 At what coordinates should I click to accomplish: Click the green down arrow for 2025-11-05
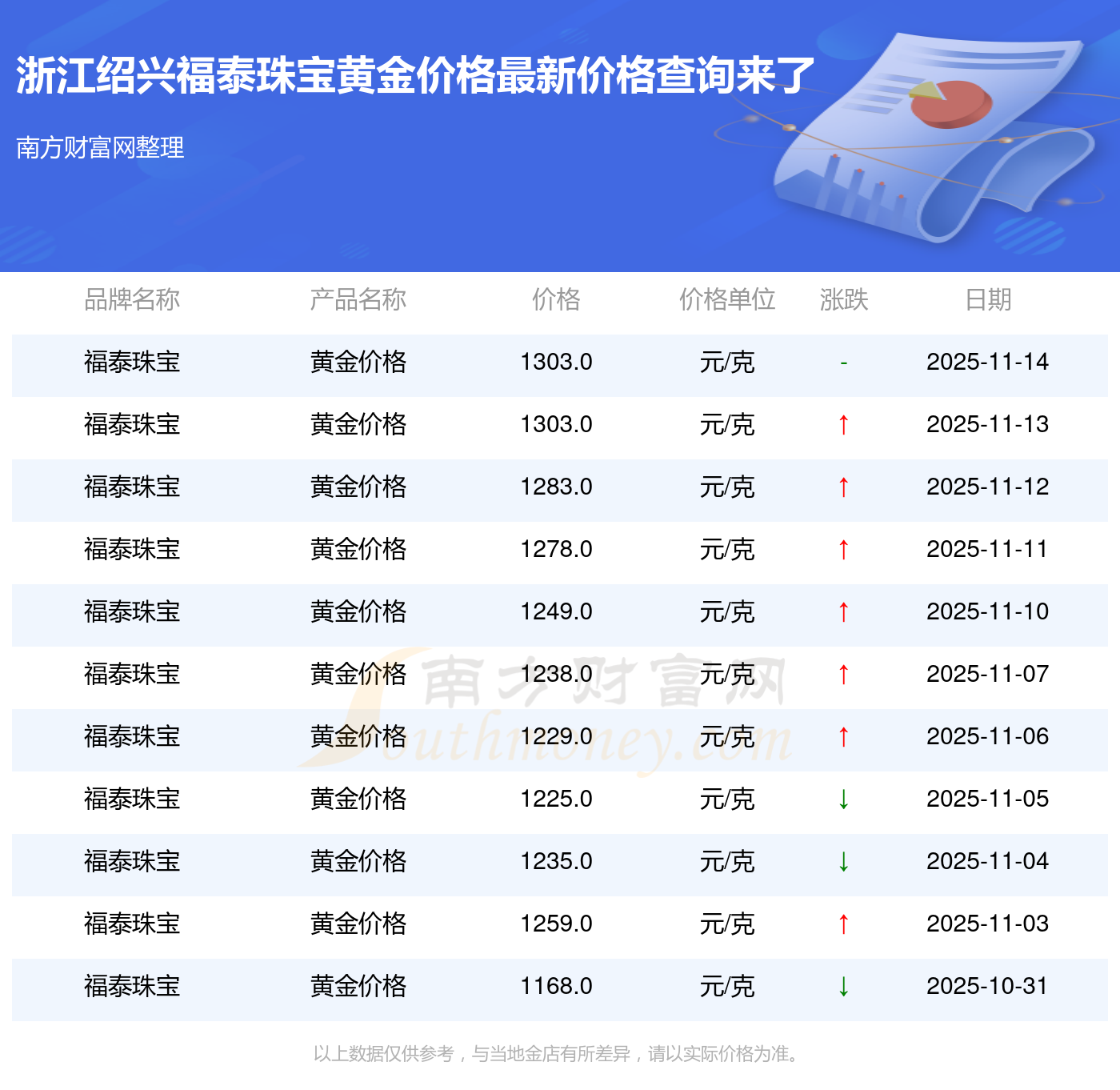[843, 799]
